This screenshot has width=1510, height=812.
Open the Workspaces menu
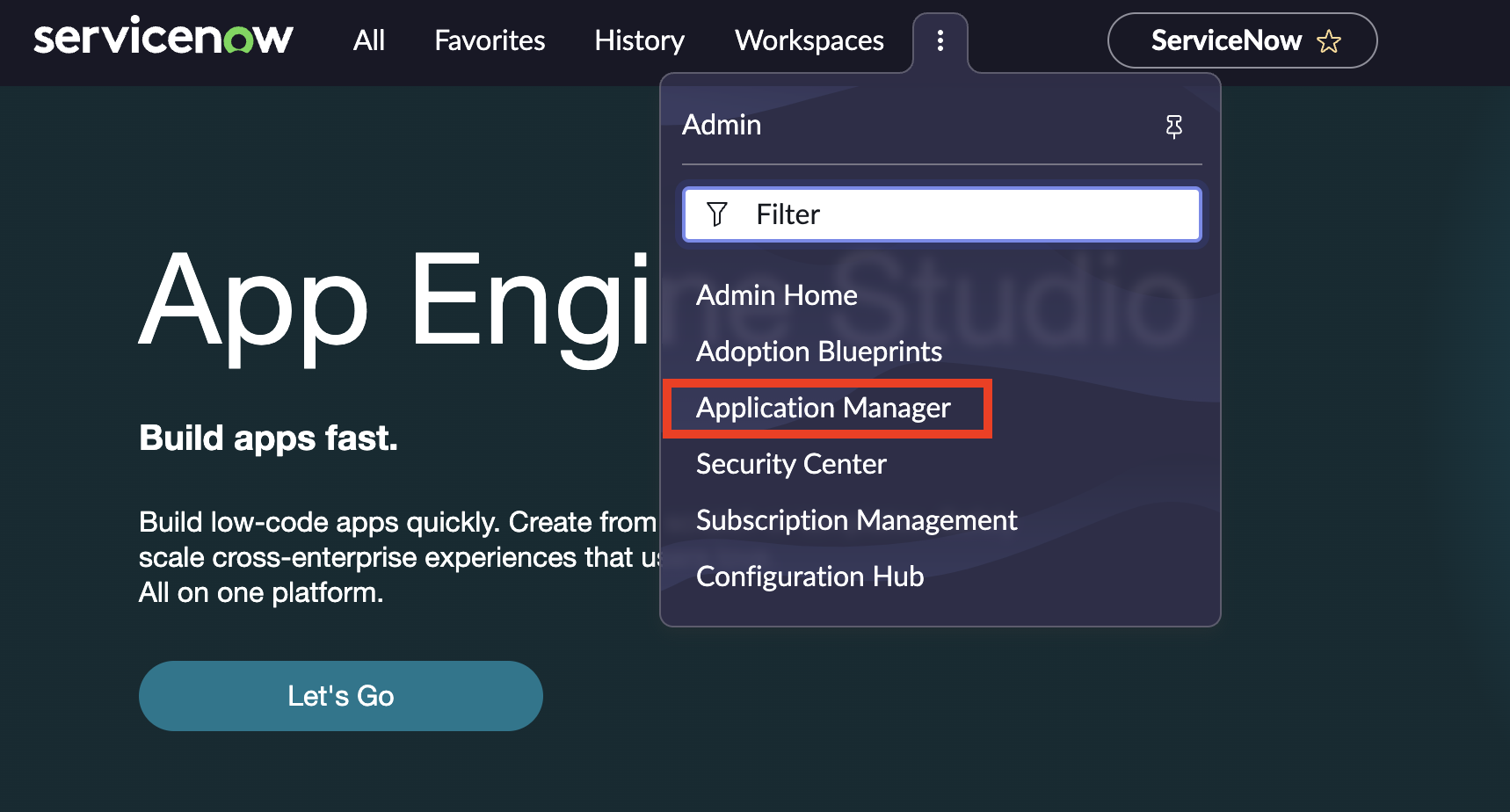(809, 40)
